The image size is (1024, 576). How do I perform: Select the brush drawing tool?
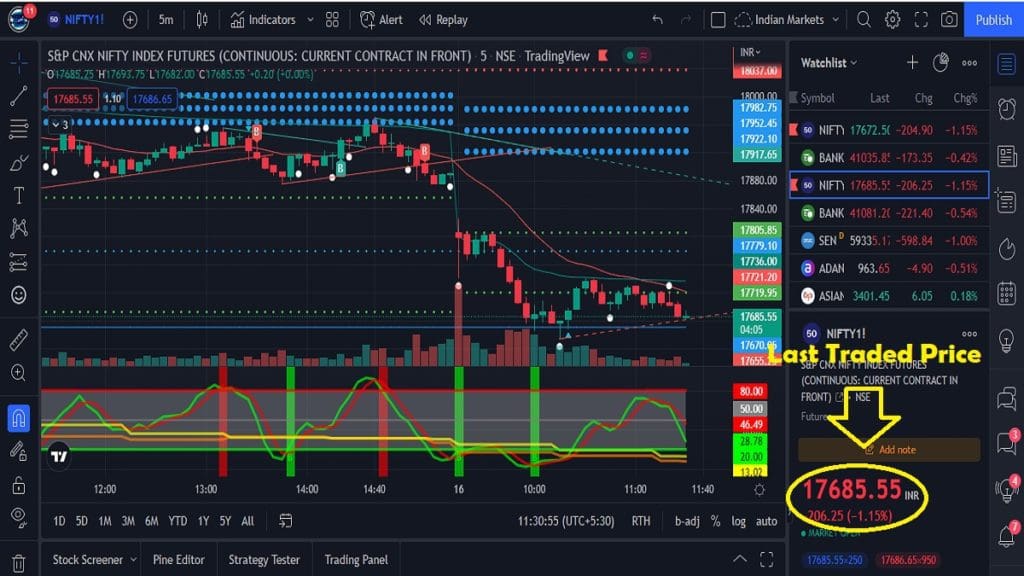pos(19,163)
